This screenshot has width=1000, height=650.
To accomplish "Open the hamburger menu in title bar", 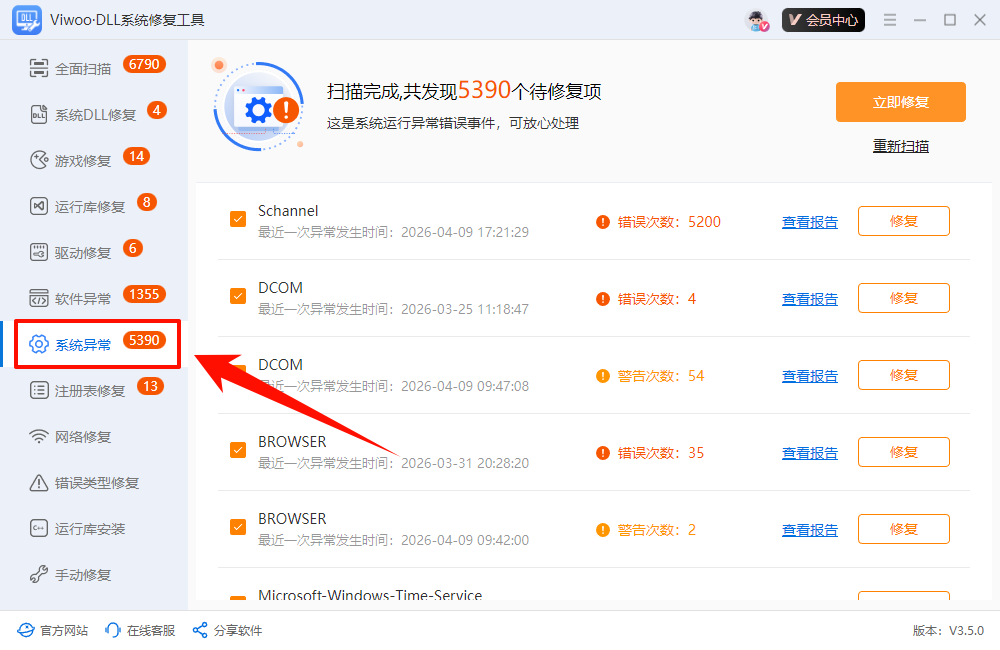I will tap(890, 20).
